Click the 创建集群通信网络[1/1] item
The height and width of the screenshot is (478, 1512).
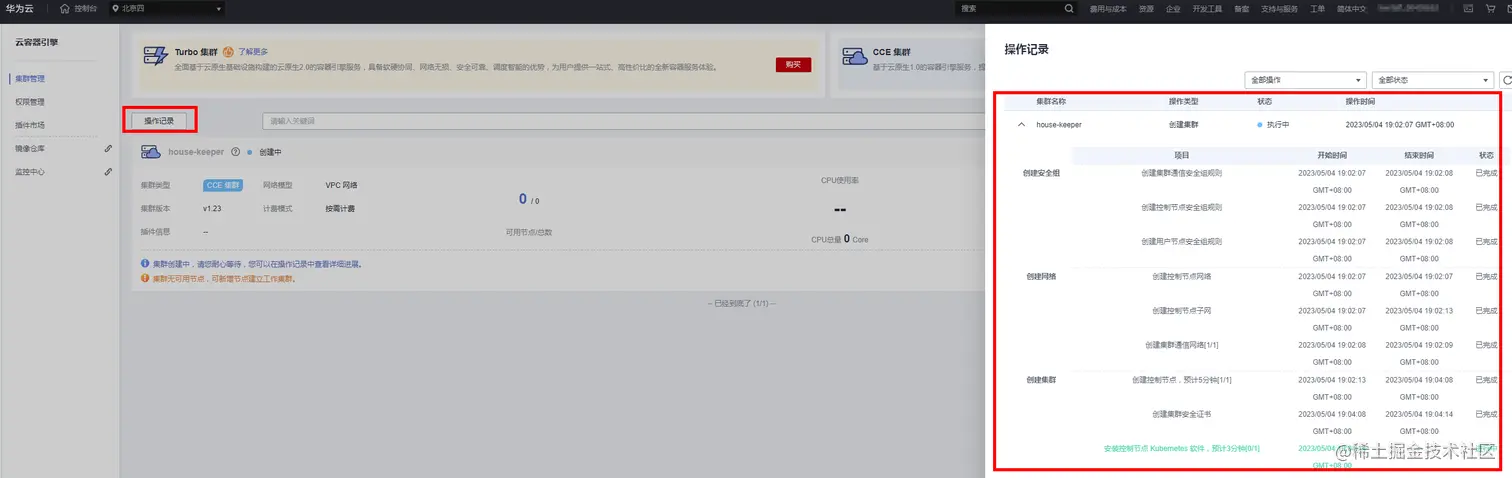click(1181, 345)
